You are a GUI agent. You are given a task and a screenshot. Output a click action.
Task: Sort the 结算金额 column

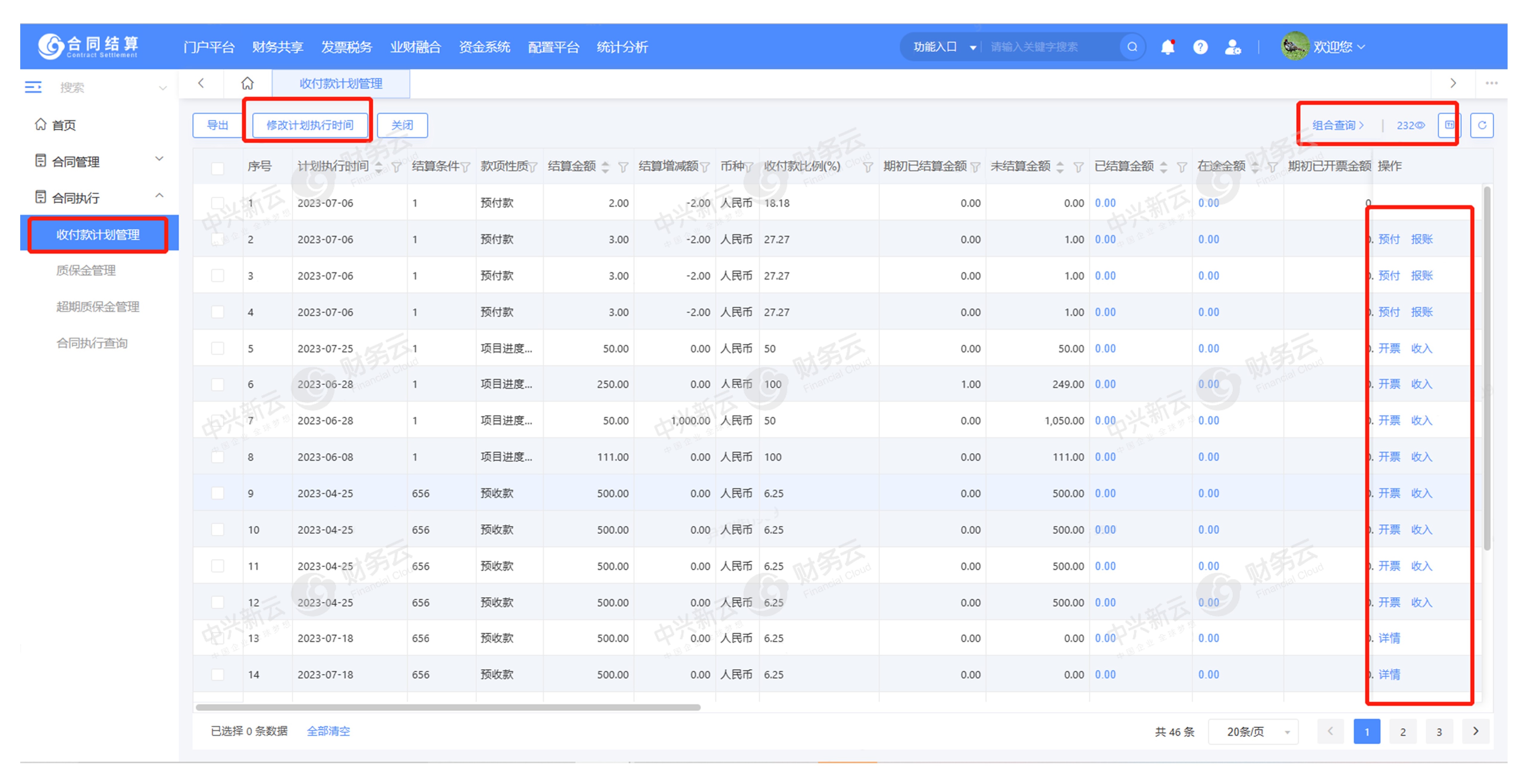point(605,167)
